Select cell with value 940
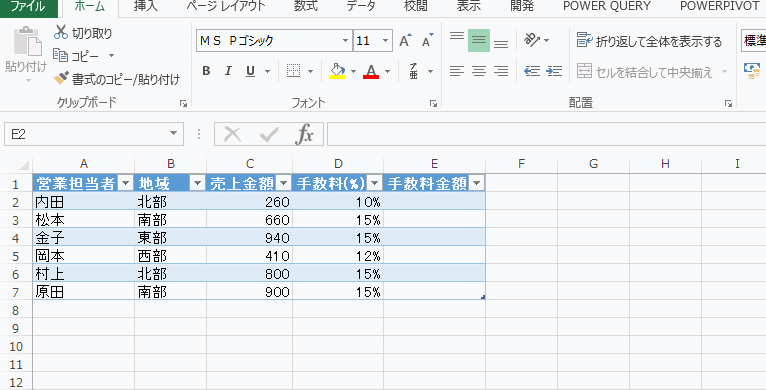The image size is (766, 390). pos(249,238)
